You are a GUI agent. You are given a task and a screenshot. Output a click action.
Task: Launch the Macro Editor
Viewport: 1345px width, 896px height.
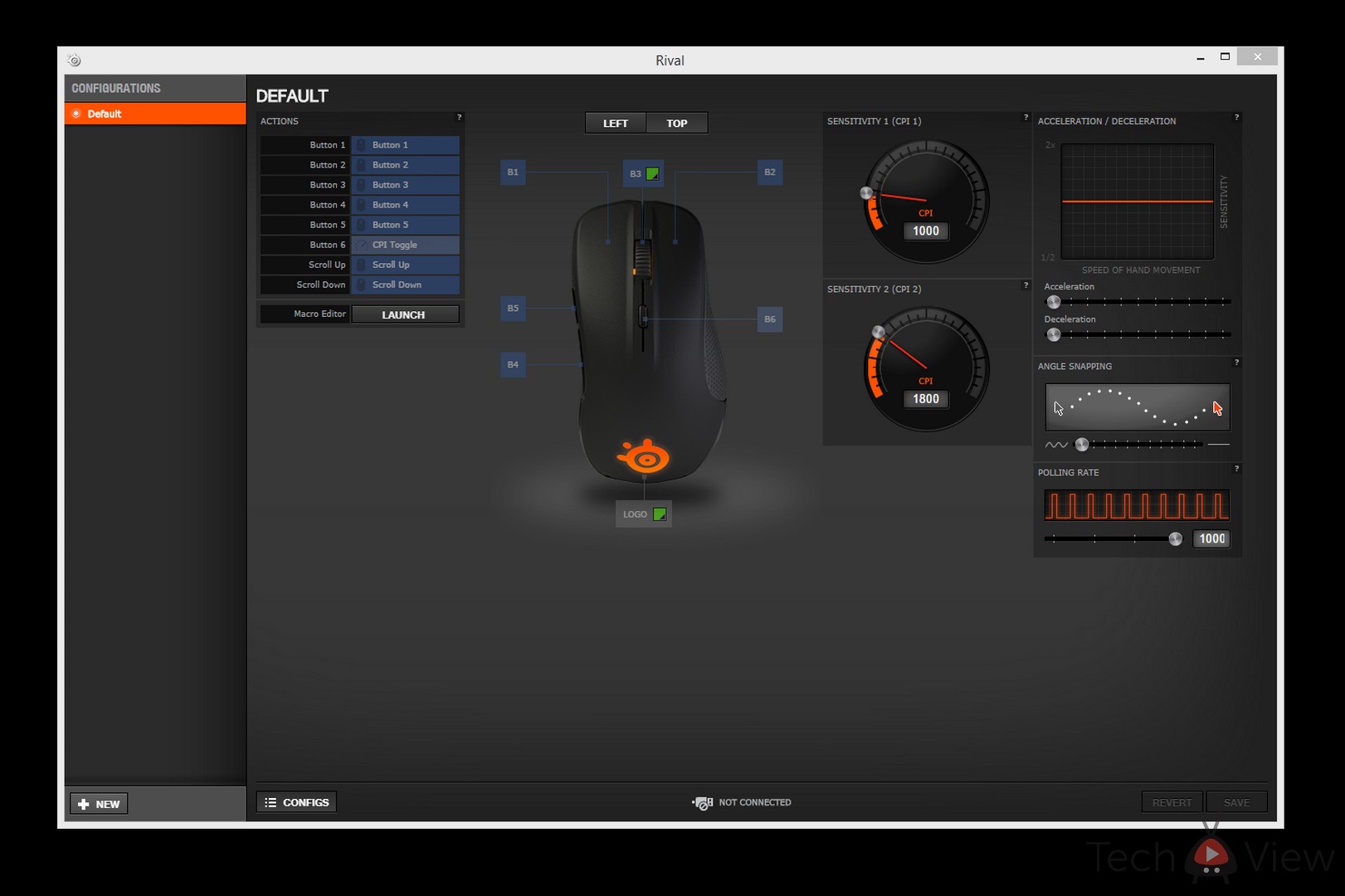[x=405, y=314]
